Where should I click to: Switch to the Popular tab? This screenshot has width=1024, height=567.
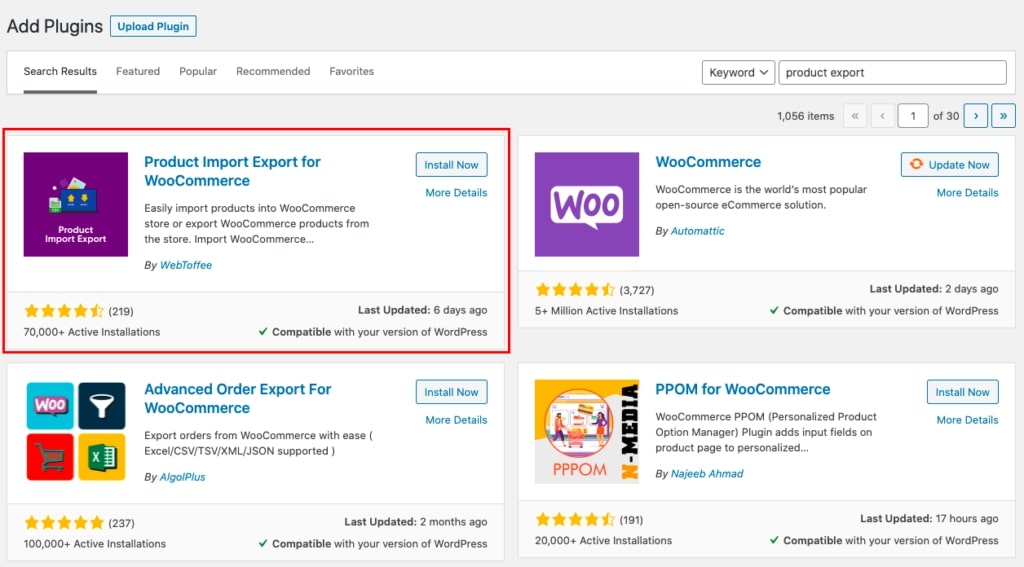[x=198, y=72]
